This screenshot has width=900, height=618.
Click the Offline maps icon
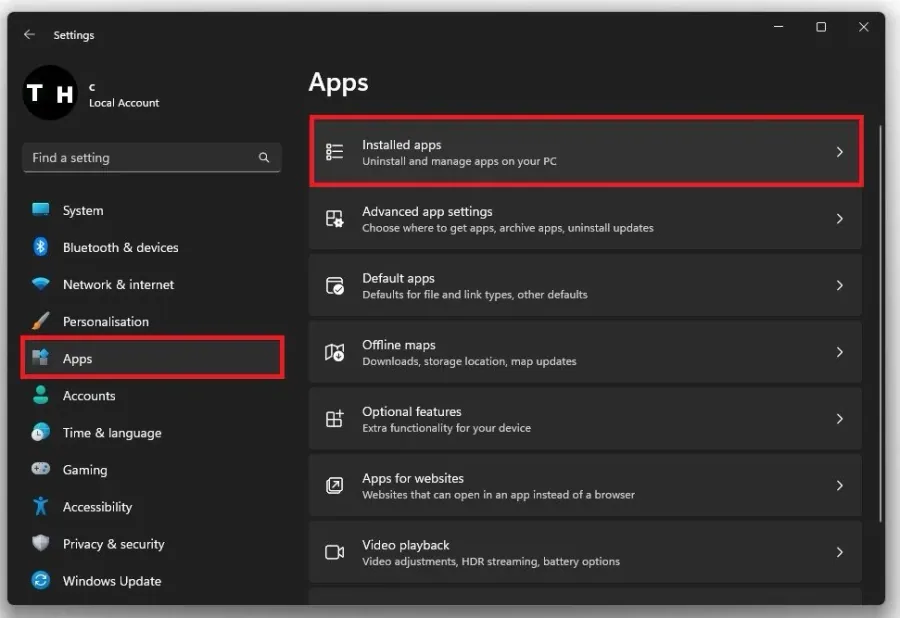point(335,352)
